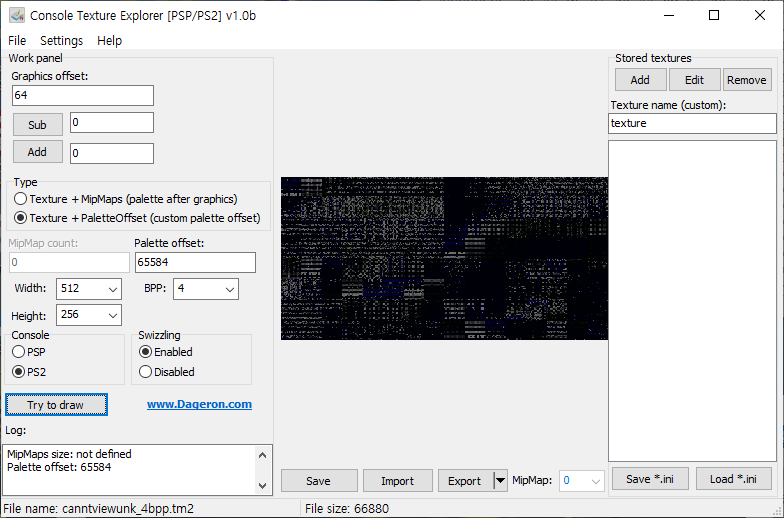Image resolution: width=784 pixels, height=518 pixels.
Task: Minimize the Console Texture Explorer window
Action: click(670, 16)
